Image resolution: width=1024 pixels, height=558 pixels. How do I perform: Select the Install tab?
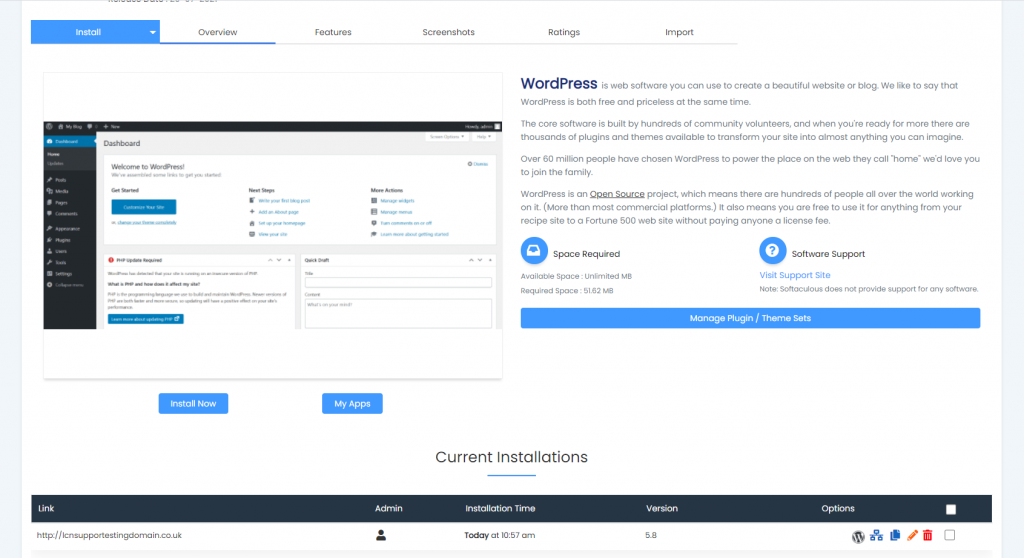click(x=88, y=32)
